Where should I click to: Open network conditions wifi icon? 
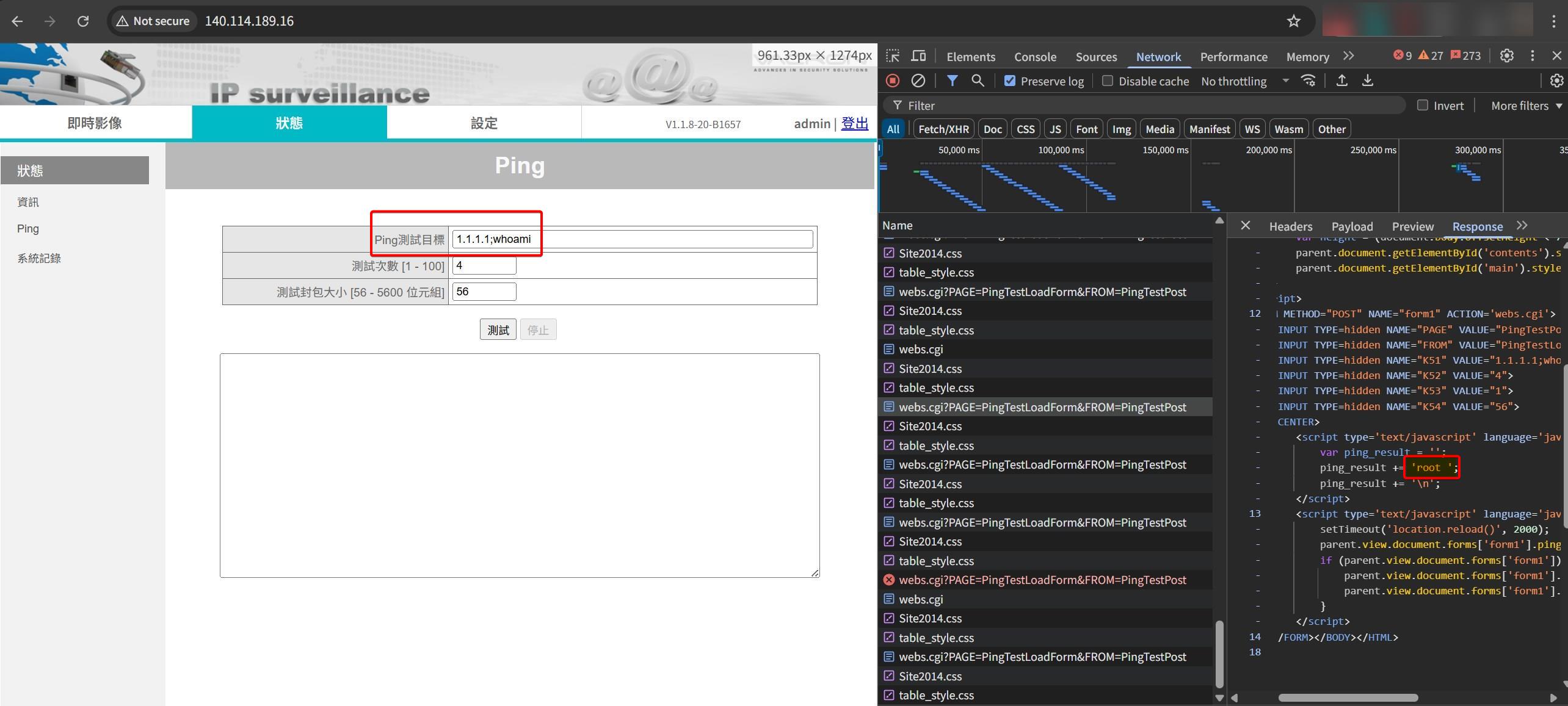point(1308,81)
